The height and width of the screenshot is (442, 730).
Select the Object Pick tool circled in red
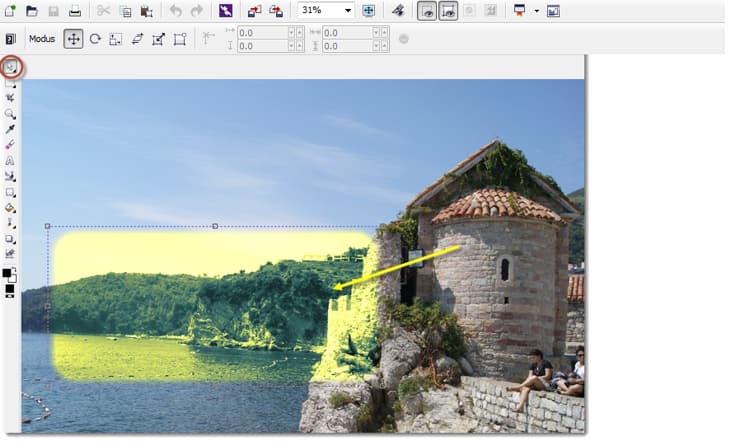click(11, 68)
